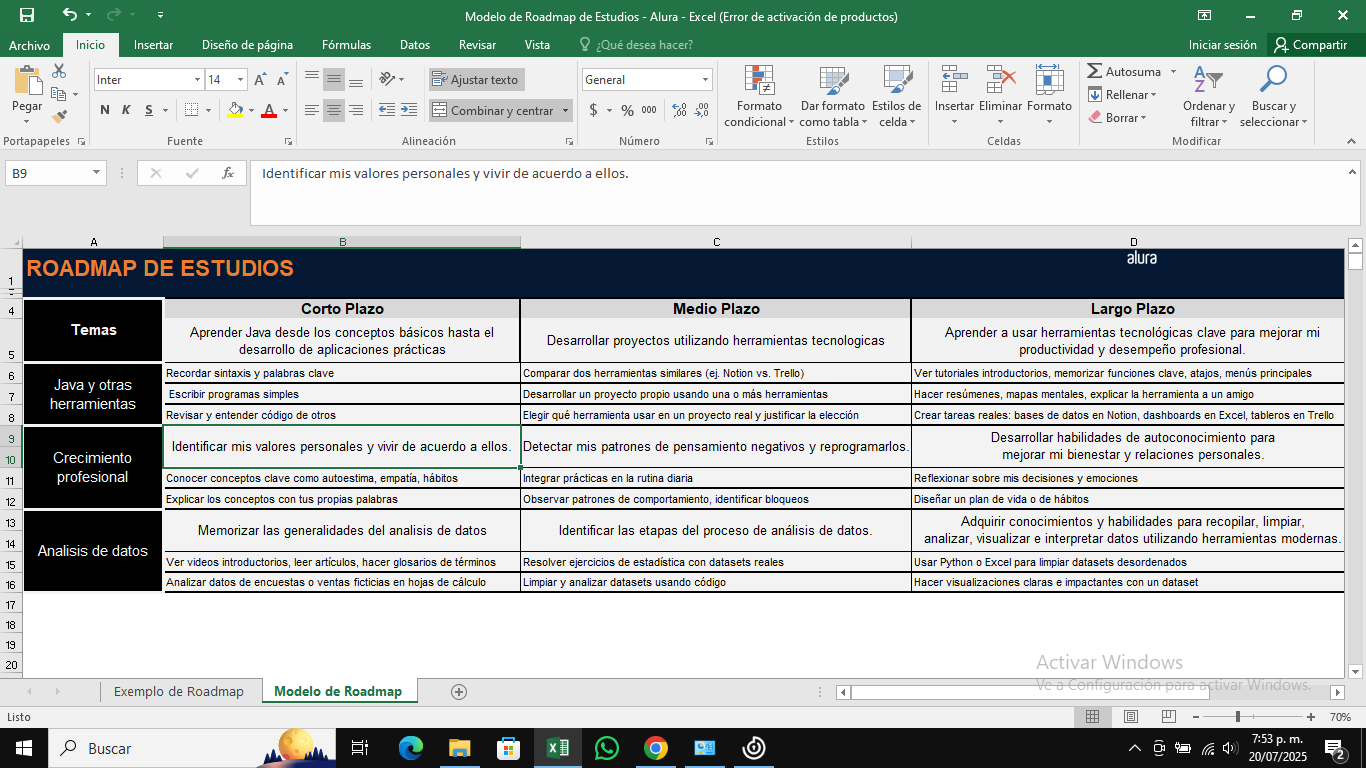Toggle align text right
Image resolution: width=1366 pixels, height=768 pixels.
tap(356, 110)
